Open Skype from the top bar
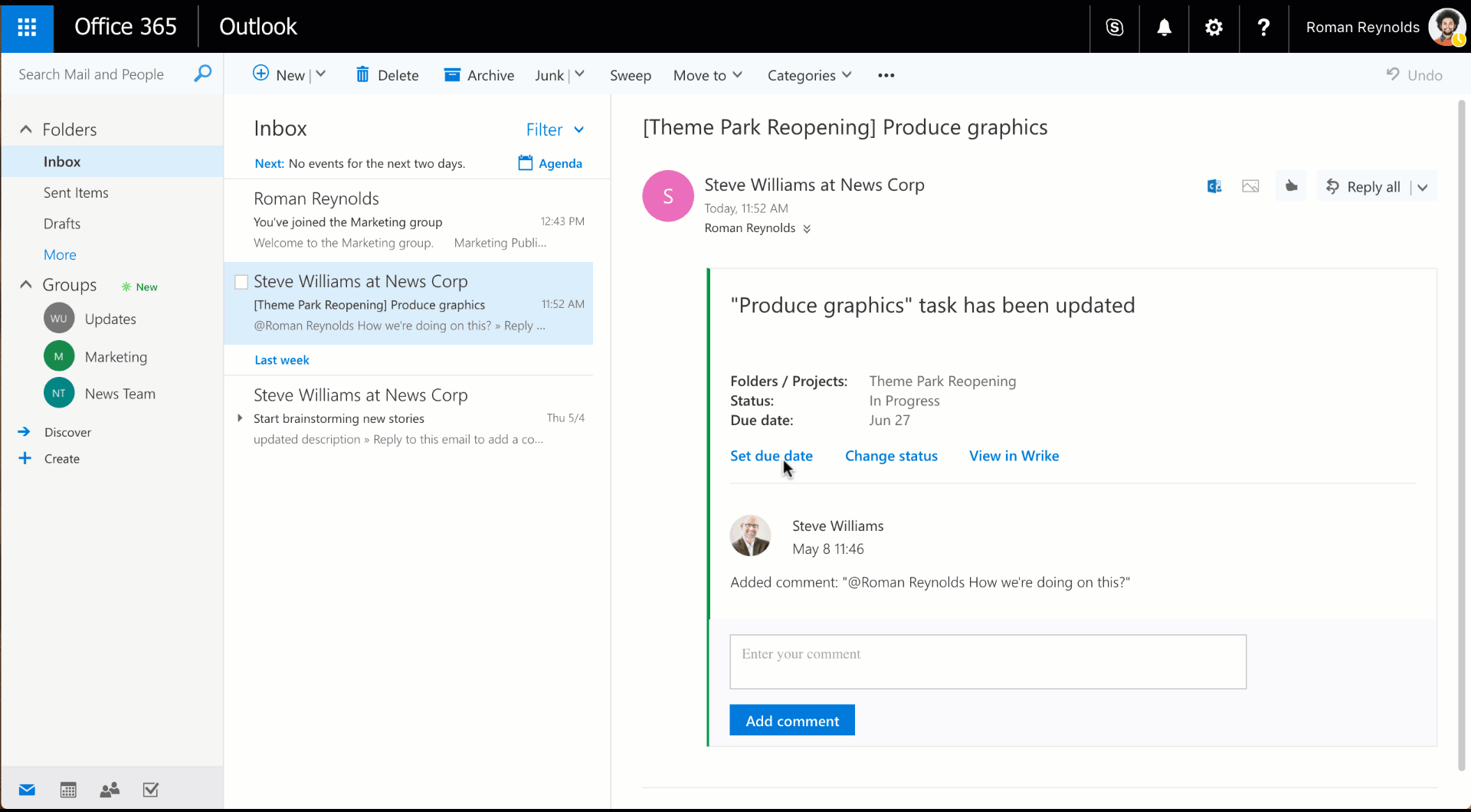Image resolution: width=1471 pixels, height=812 pixels. click(x=1114, y=28)
